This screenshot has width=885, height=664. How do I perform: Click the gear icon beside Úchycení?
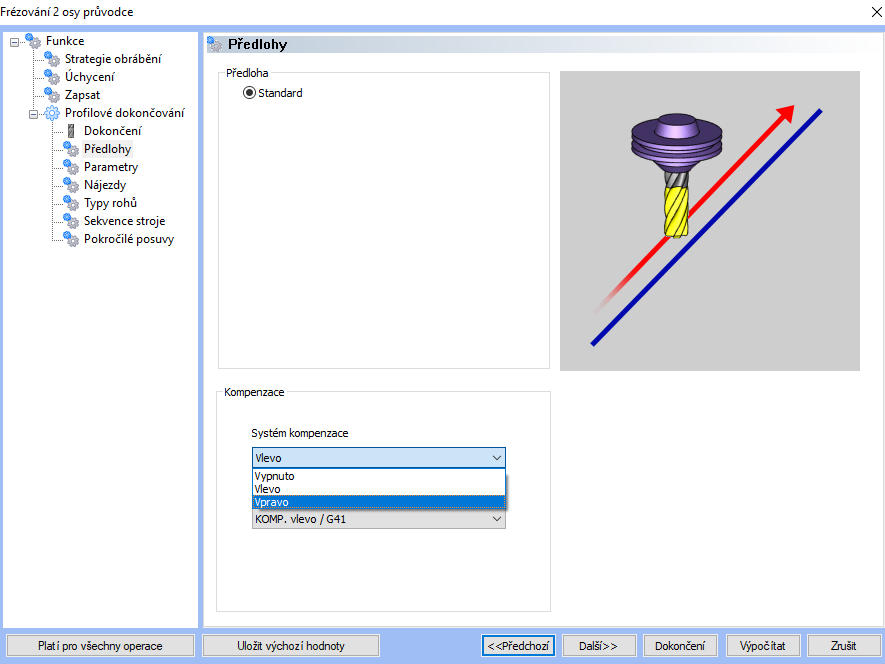coord(52,77)
